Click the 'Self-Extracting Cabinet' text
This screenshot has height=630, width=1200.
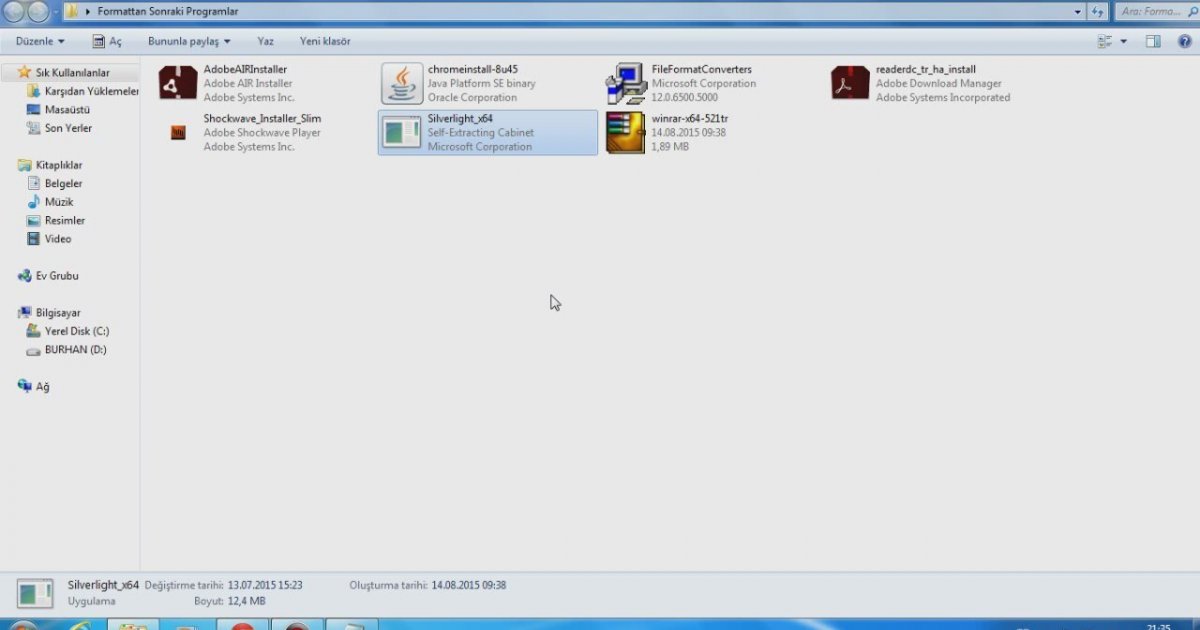coord(481,133)
